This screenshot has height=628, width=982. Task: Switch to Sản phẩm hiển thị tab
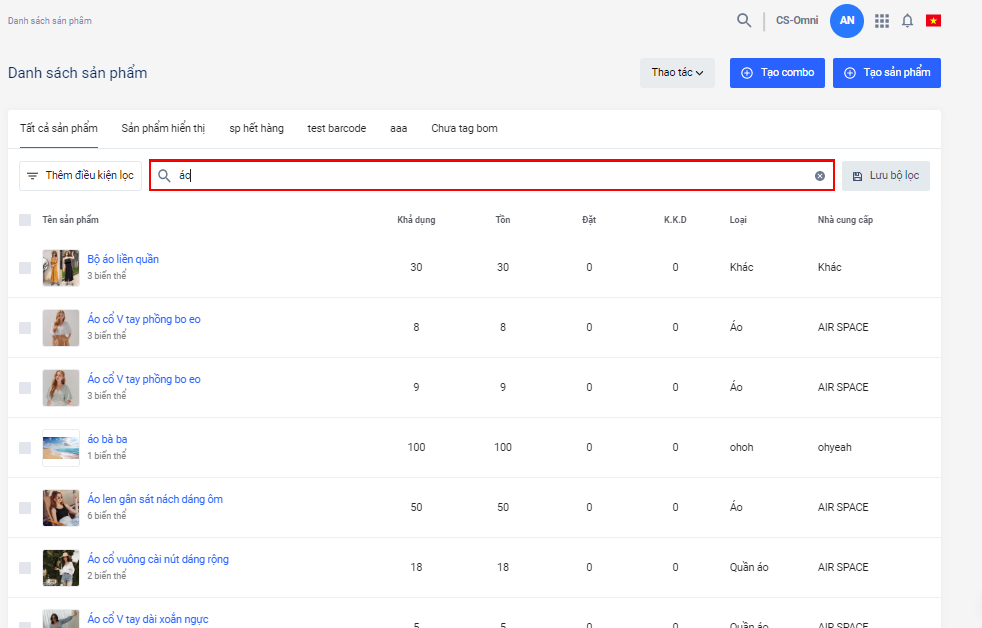[163, 128]
